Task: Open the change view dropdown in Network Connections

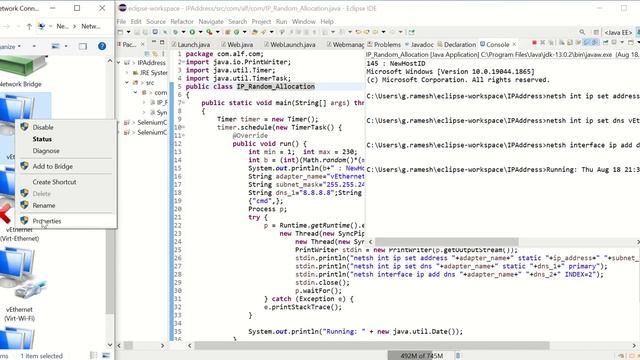Action: tap(66, 46)
